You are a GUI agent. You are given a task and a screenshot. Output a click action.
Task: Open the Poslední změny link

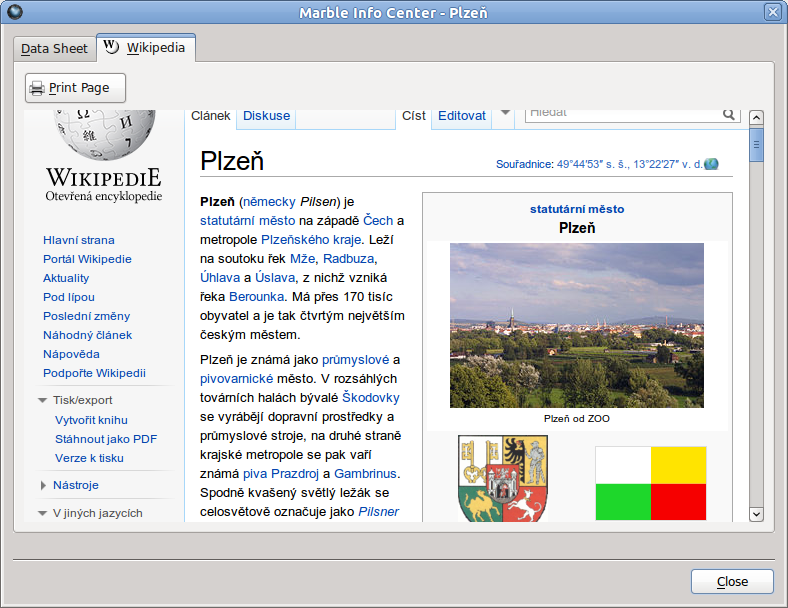click(86, 317)
